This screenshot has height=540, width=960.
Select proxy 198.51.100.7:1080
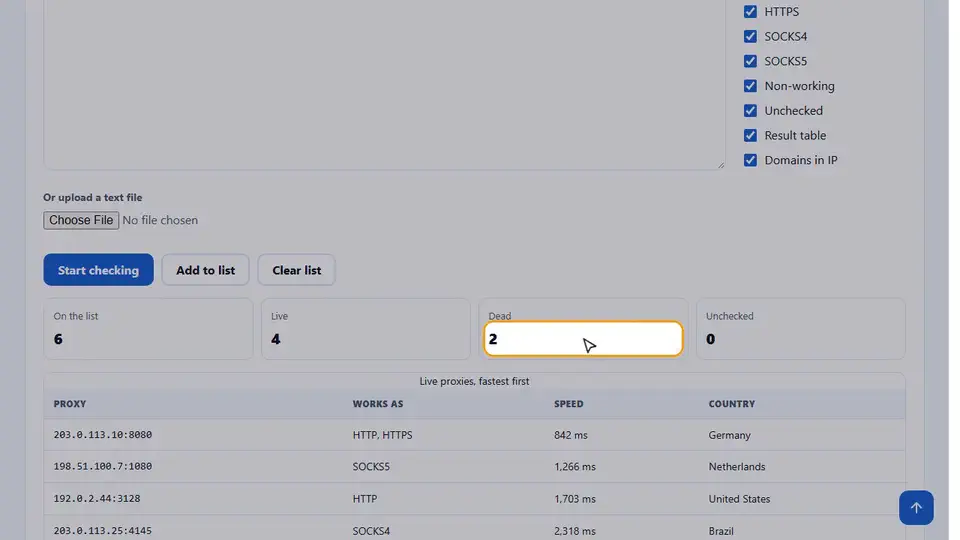pyautogui.click(x=103, y=467)
